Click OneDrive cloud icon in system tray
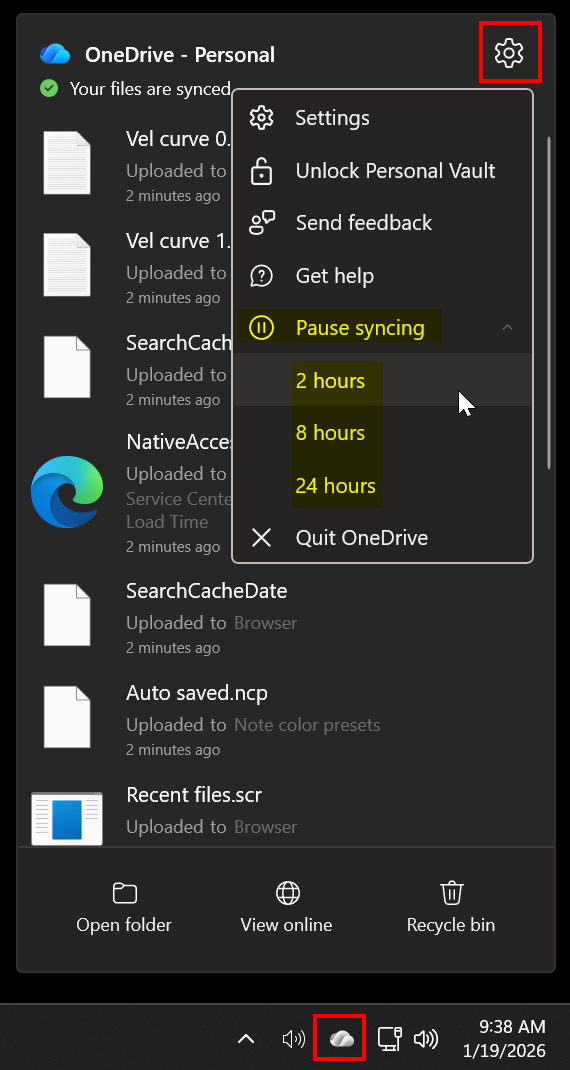This screenshot has width=570, height=1070. coord(341,1039)
